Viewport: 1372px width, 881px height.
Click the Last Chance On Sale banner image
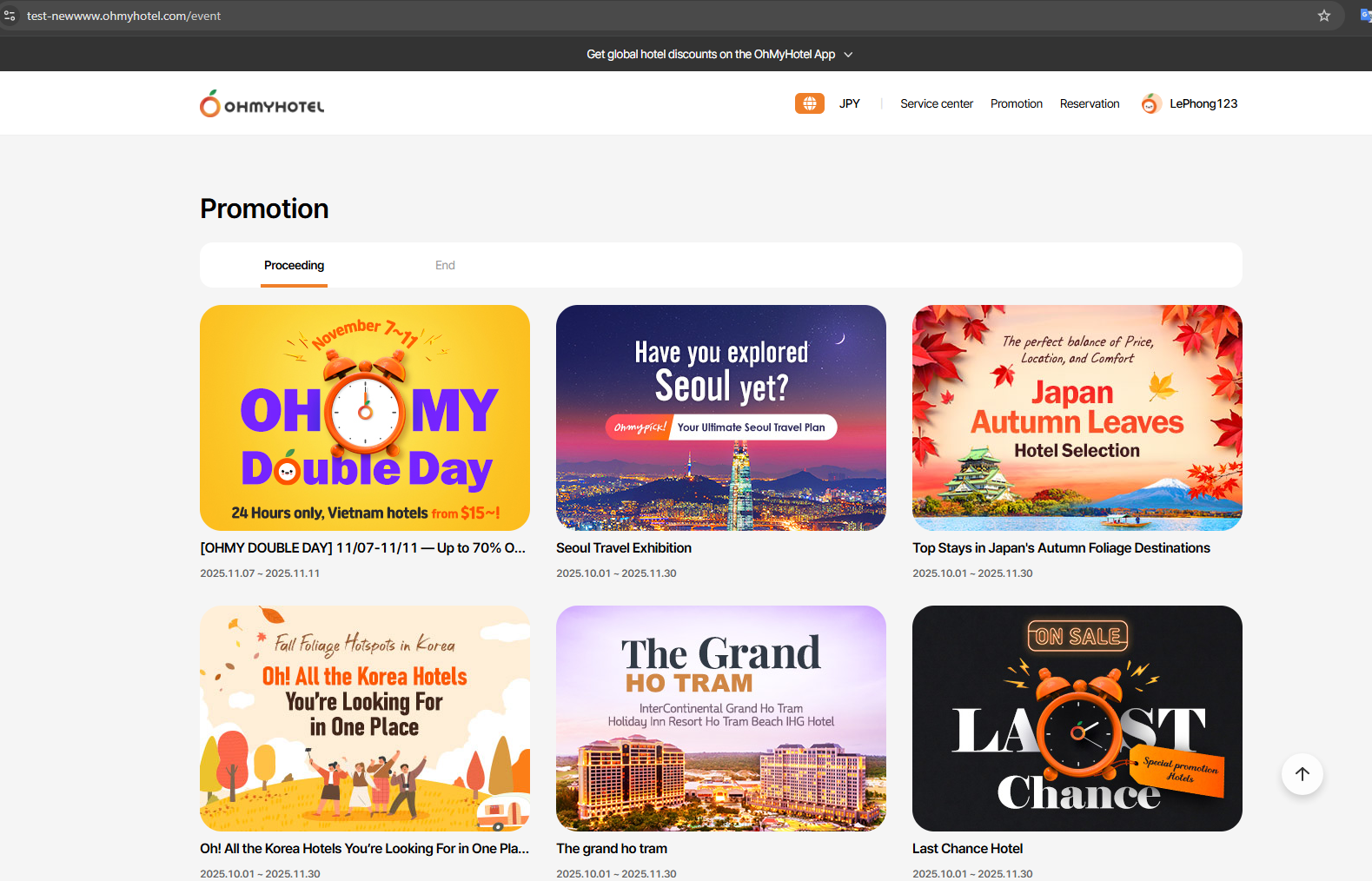coord(1077,719)
